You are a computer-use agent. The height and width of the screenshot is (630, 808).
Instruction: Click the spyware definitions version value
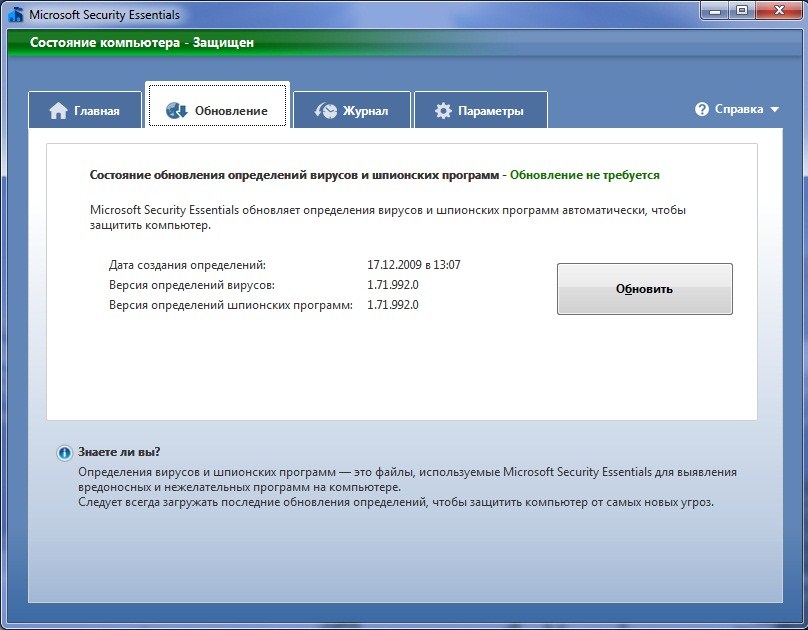click(393, 305)
